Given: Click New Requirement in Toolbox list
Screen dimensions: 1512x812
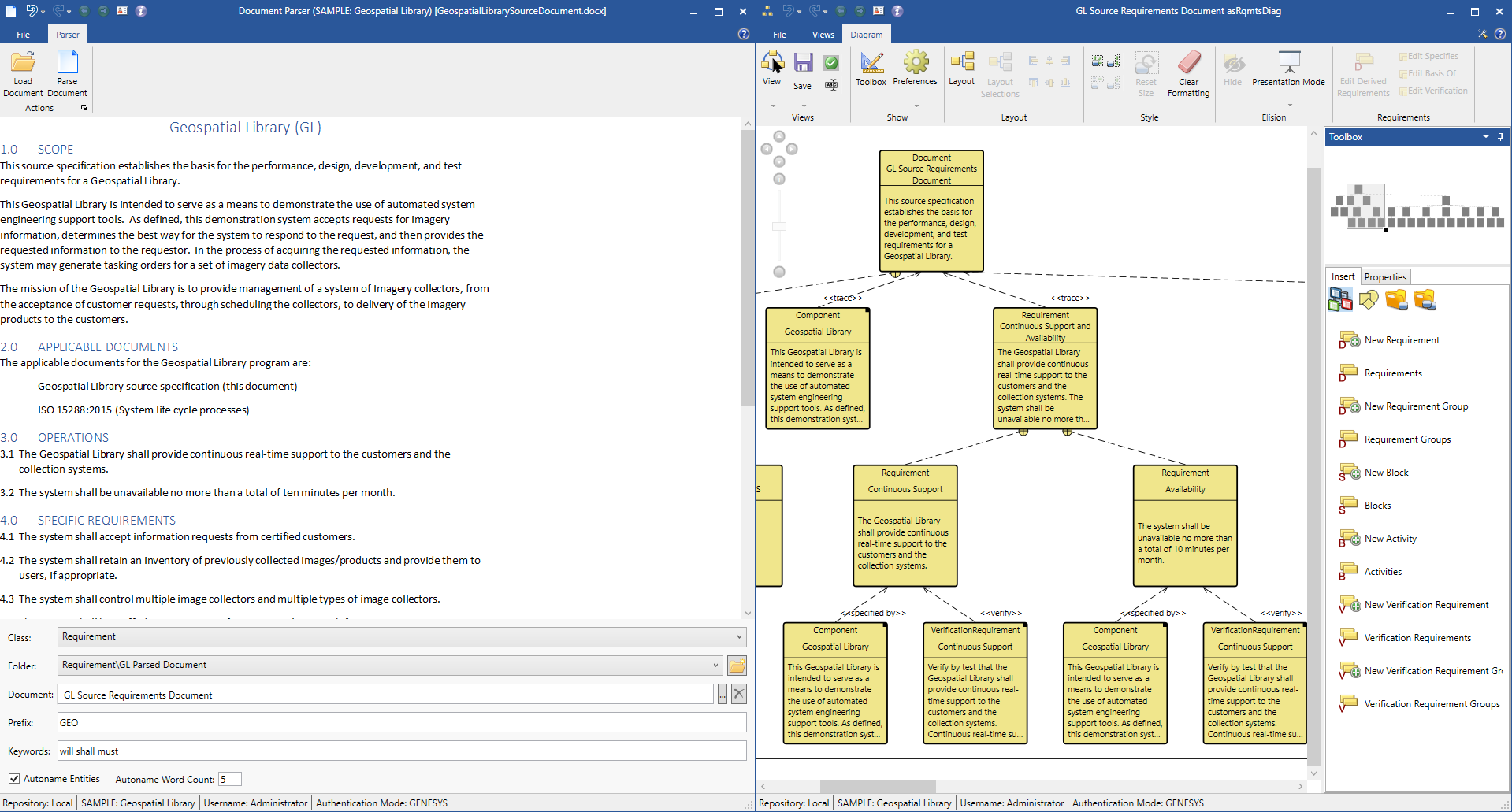Looking at the screenshot, I should tap(1402, 340).
